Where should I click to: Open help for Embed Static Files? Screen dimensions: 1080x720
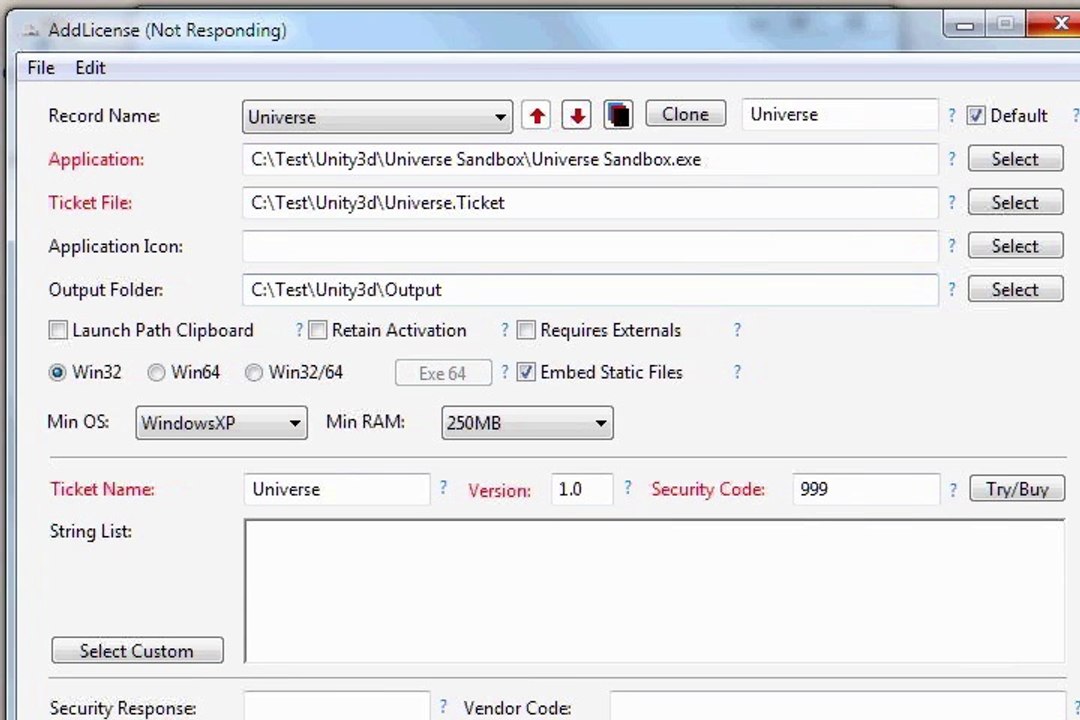(x=737, y=372)
